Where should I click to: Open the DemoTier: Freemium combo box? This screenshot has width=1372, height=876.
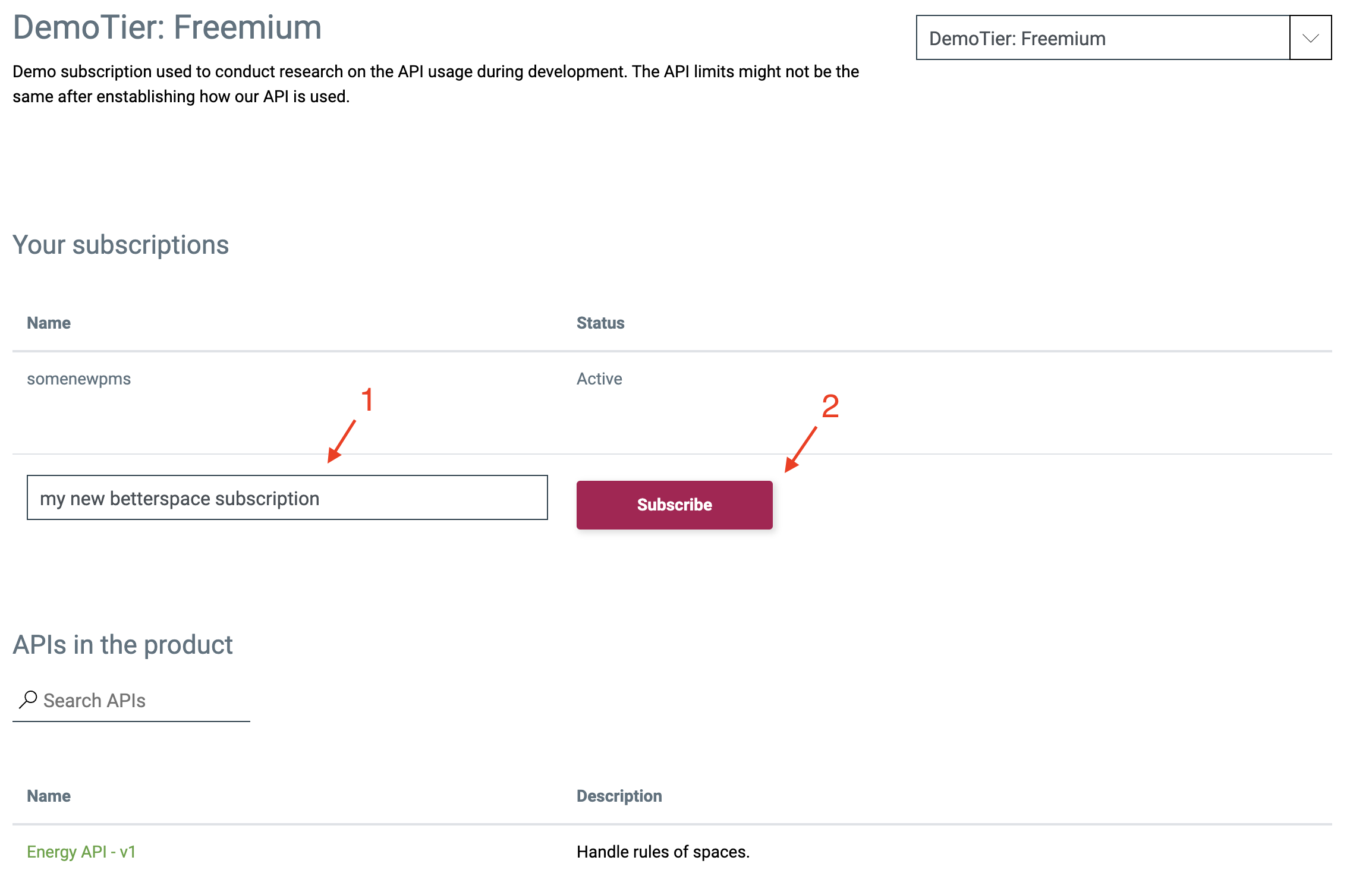coord(1103,38)
